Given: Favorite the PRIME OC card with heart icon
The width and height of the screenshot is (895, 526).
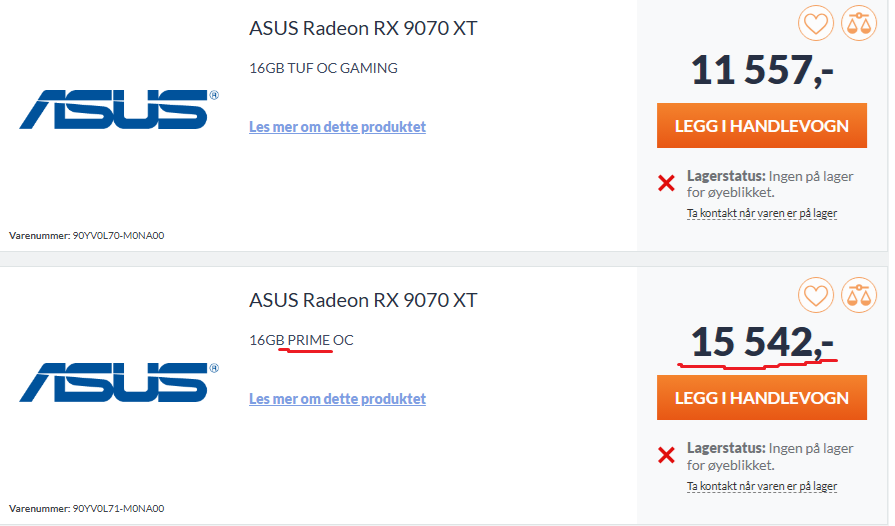Looking at the screenshot, I should pos(816,296).
